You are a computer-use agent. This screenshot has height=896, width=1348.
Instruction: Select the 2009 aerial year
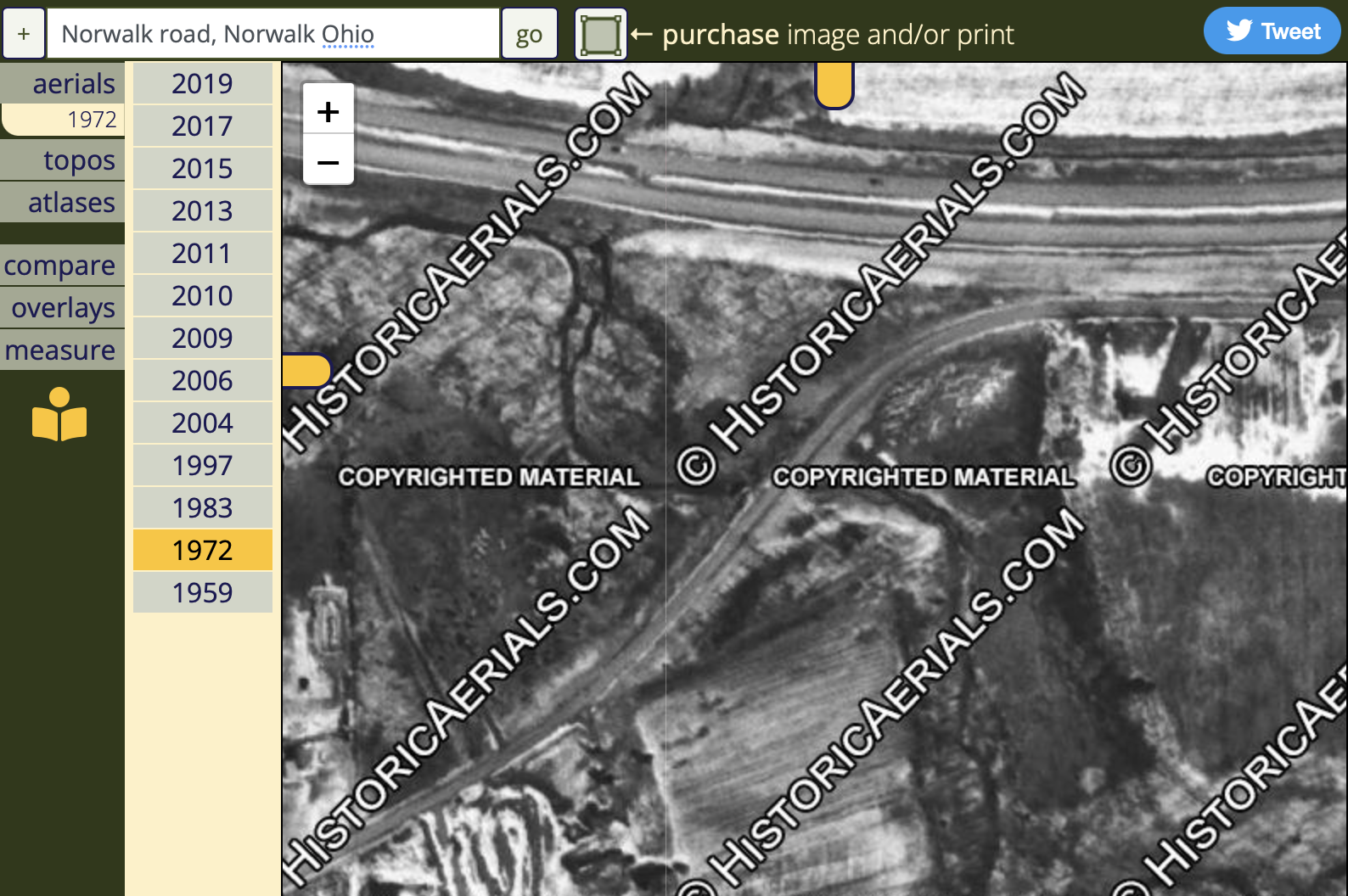(203, 338)
